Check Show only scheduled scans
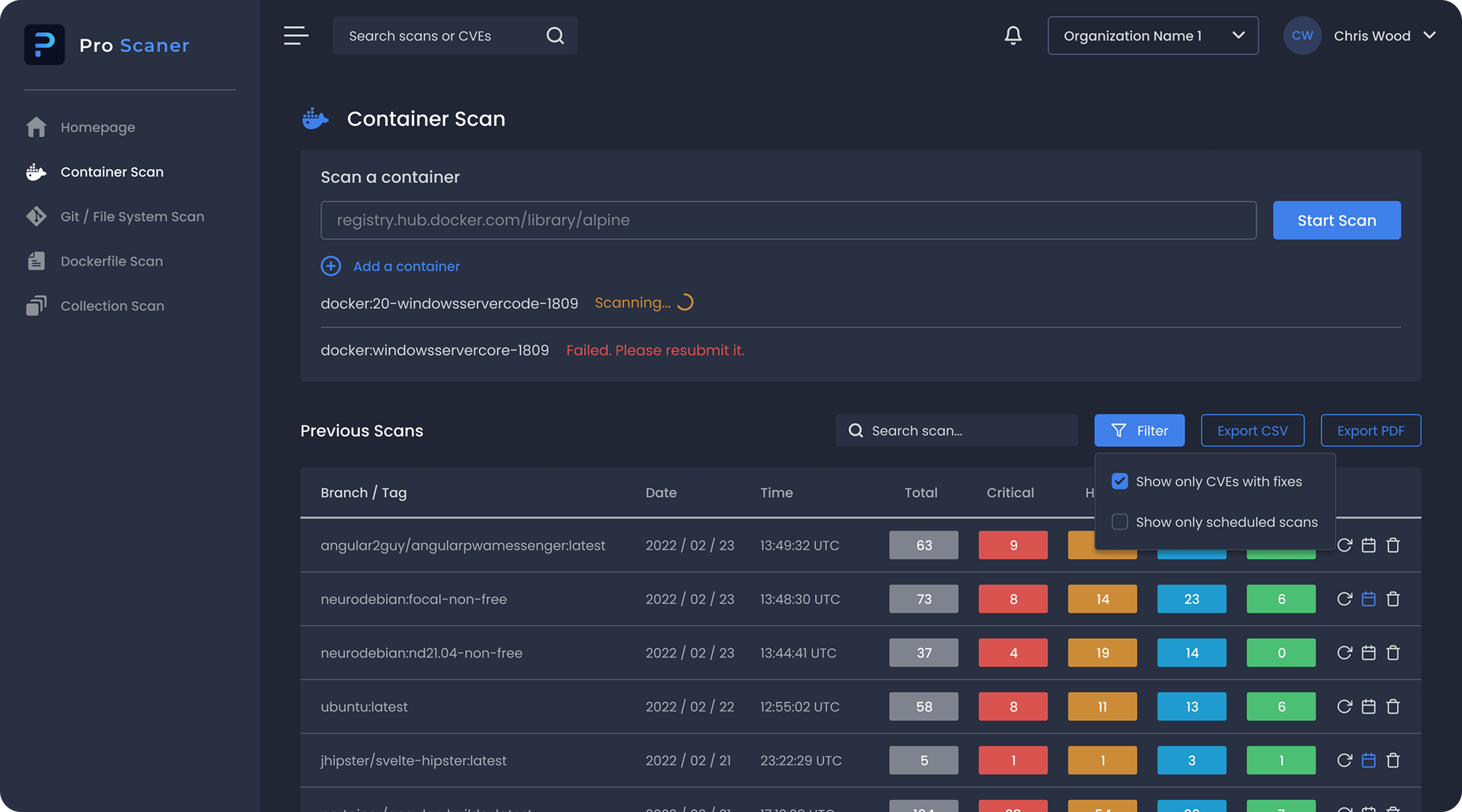This screenshot has height=812, width=1462. (1119, 521)
